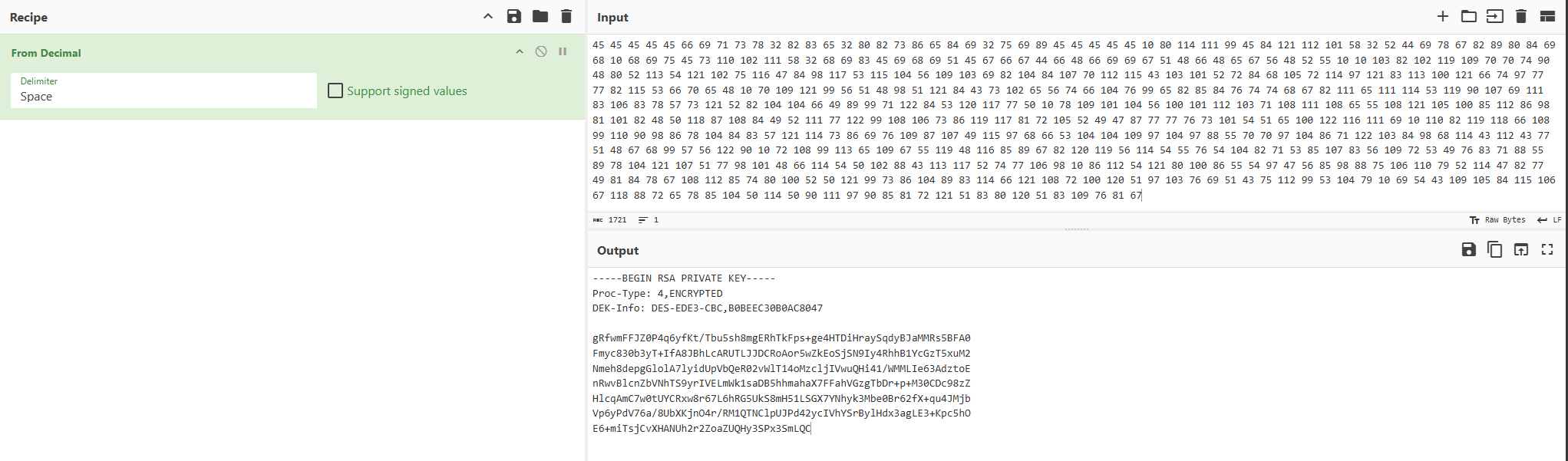Open folder as input
This screenshot has height=461, width=1568.
click(1469, 17)
